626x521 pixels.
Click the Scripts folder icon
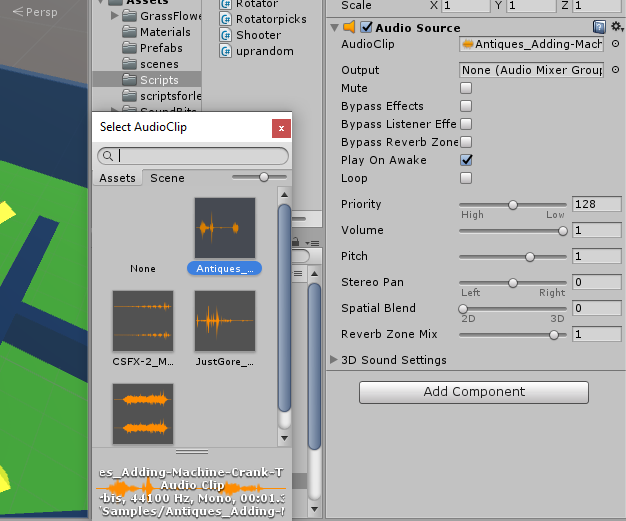pos(129,79)
